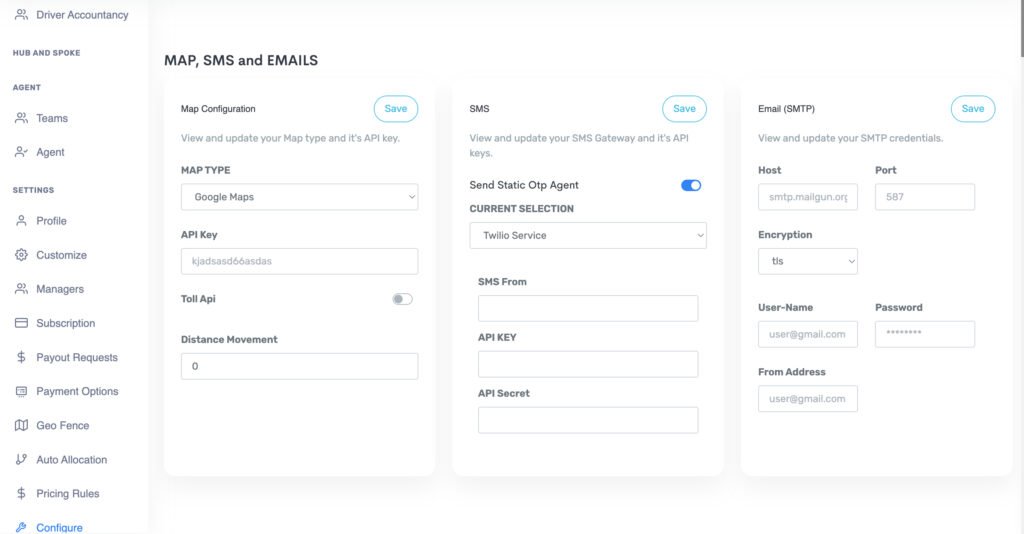Click the Payout Requests dollar icon
The image size is (1024, 534).
pyautogui.click(x=22, y=357)
